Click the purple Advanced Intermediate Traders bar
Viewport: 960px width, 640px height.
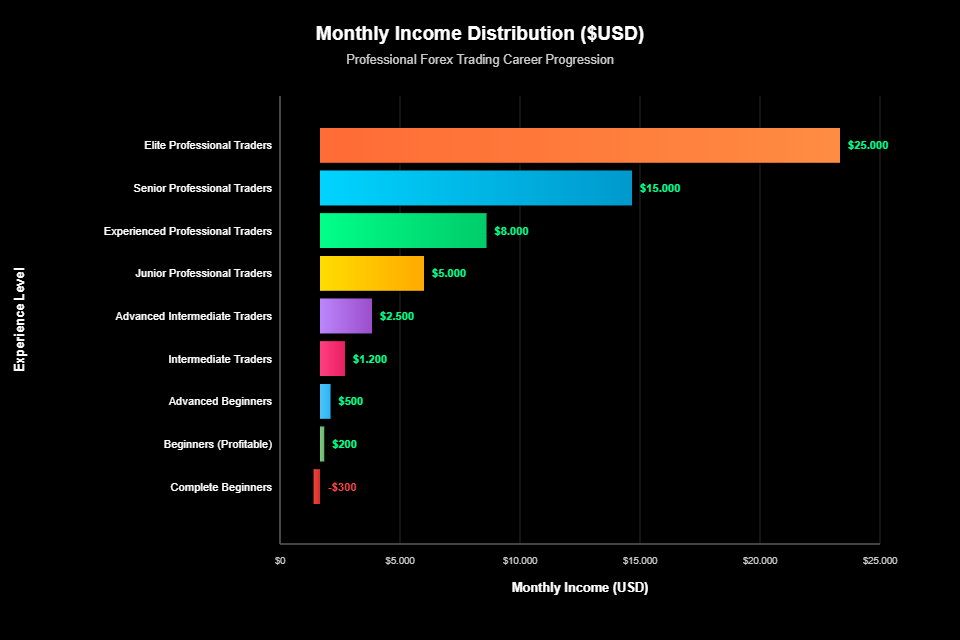pos(345,316)
